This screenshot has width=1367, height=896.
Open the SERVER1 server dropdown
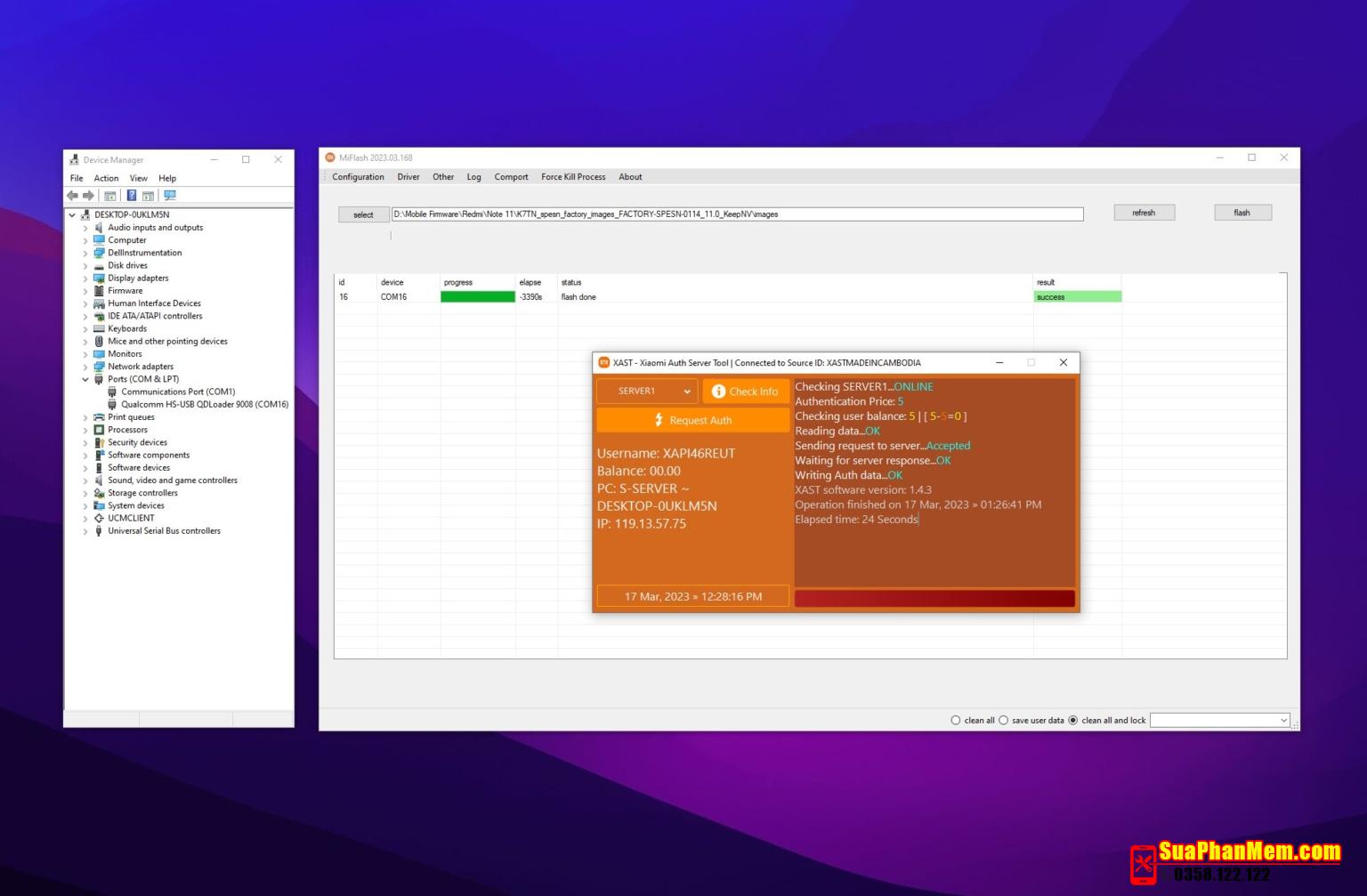click(685, 391)
